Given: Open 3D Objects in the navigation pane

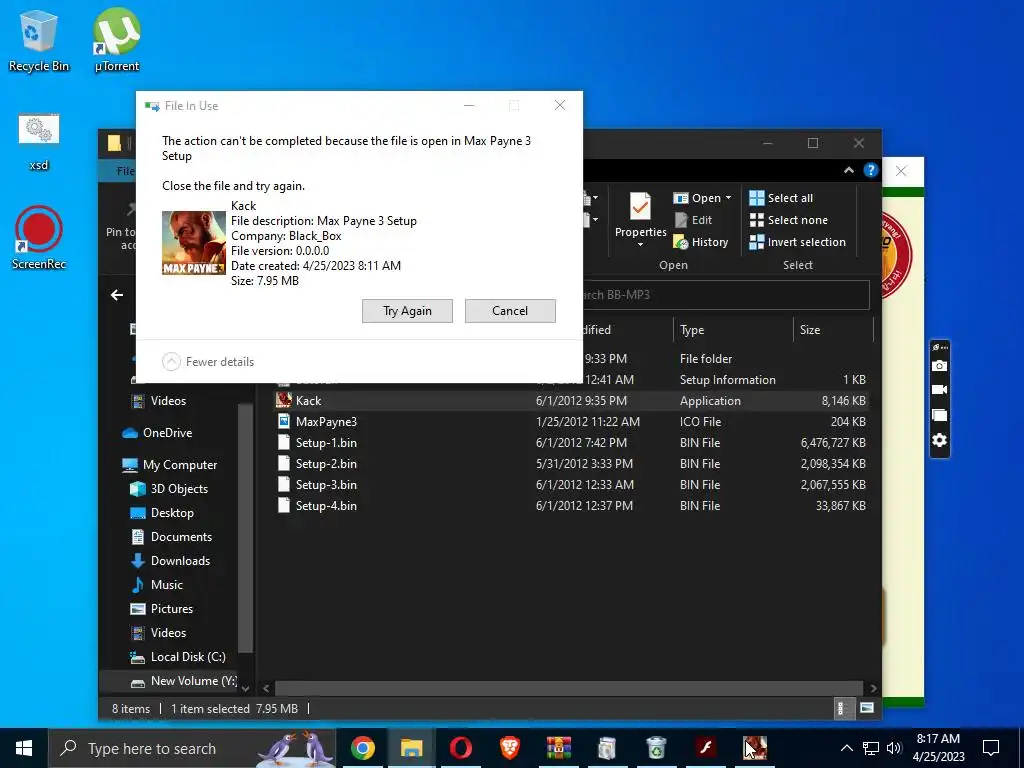Looking at the screenshot, I should [x=169, y=489].
